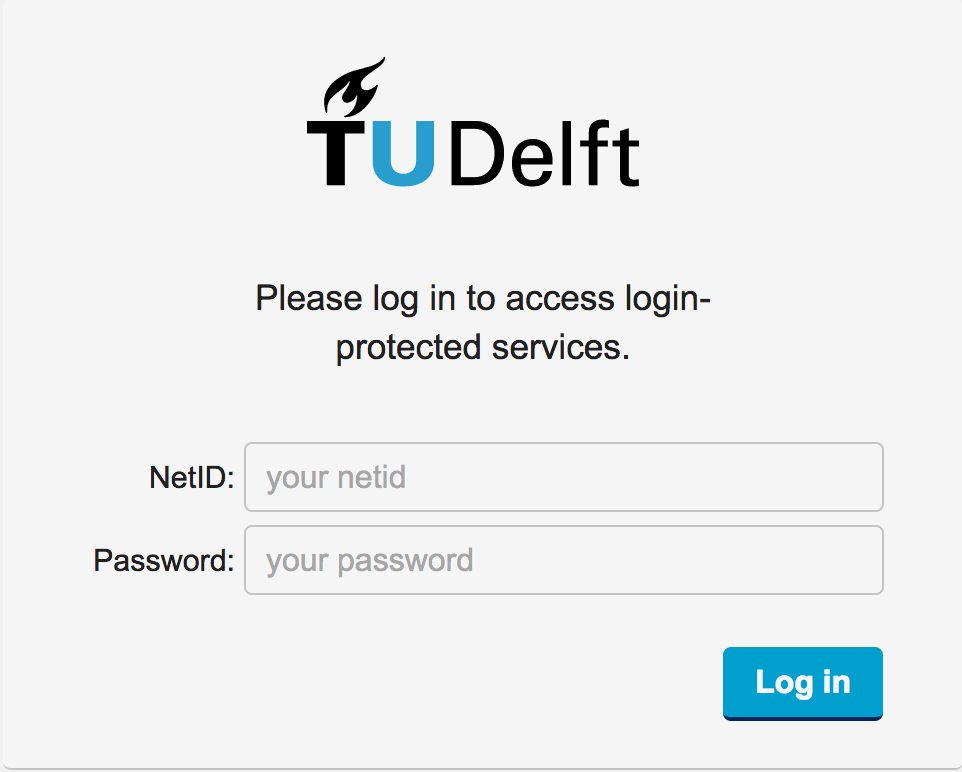Click the flame icon above the logo
The height and width of the screenshot is (772, 962).
click(353, 88)
